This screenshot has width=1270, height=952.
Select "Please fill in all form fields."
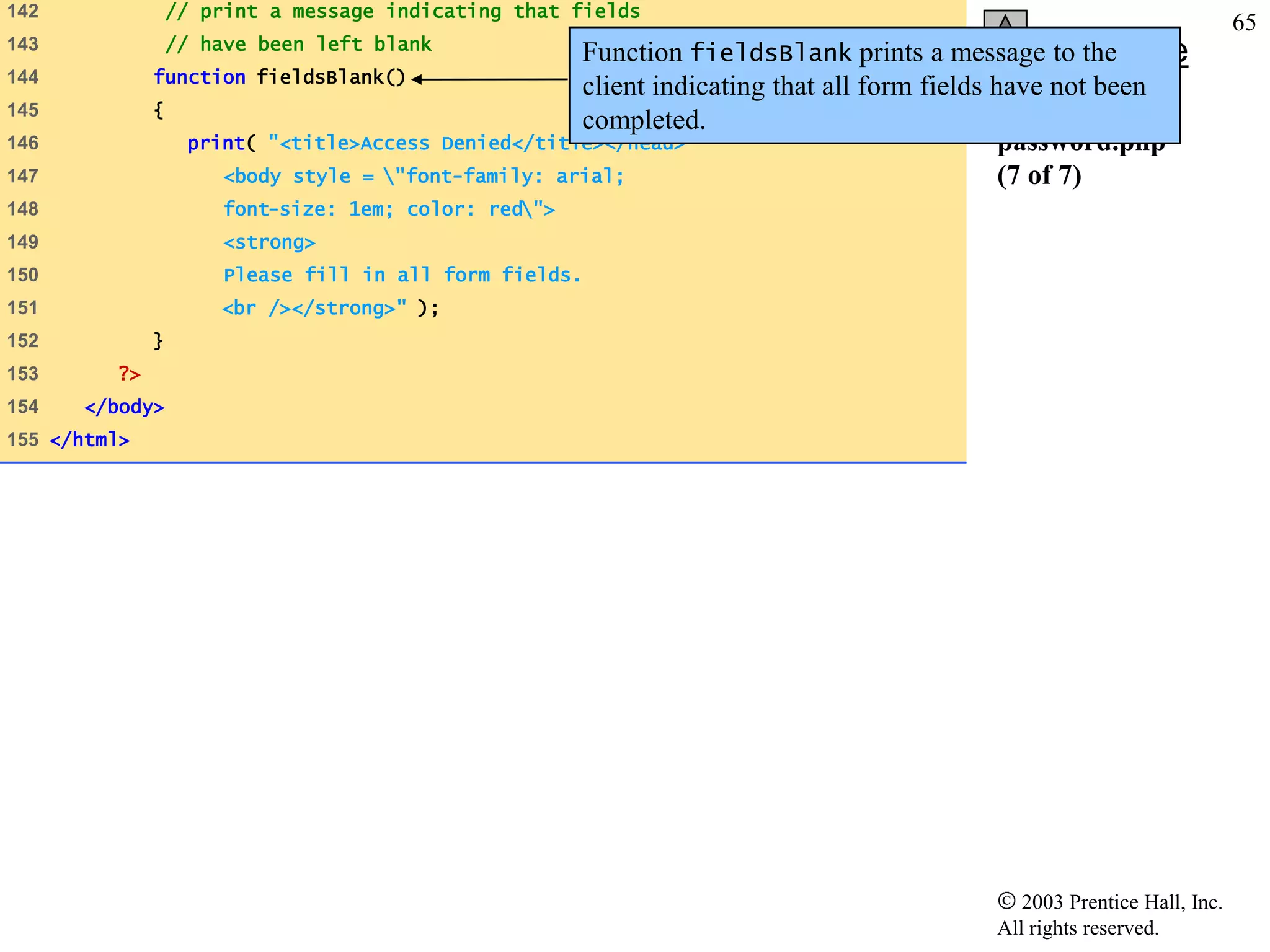tap(402, 275)
